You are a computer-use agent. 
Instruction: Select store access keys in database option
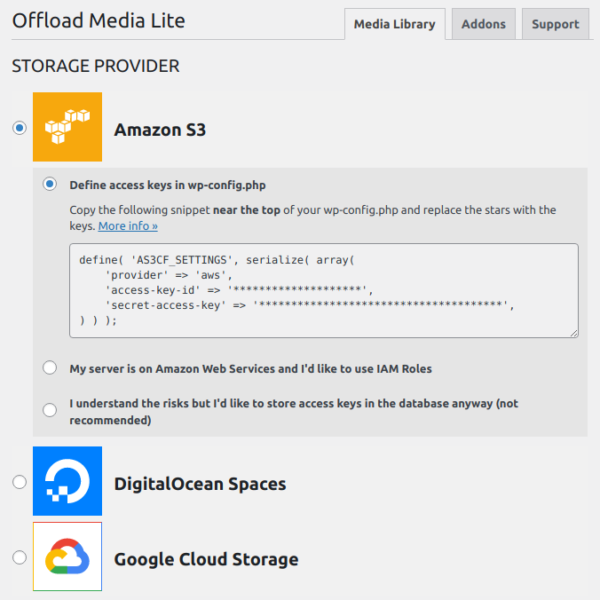coord(50,410)
